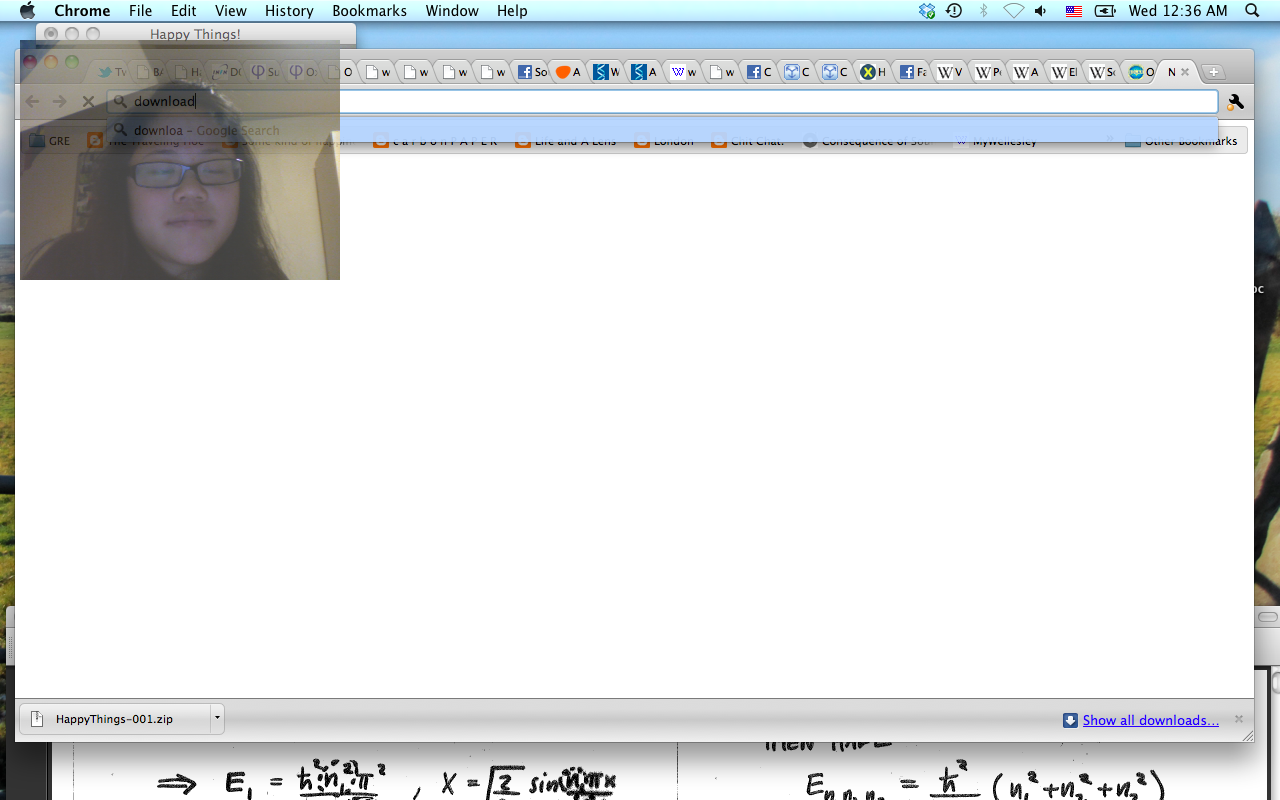Click the Time Machine menu bar icon
Screen dimensions: 1280x800
coord(954,11)
